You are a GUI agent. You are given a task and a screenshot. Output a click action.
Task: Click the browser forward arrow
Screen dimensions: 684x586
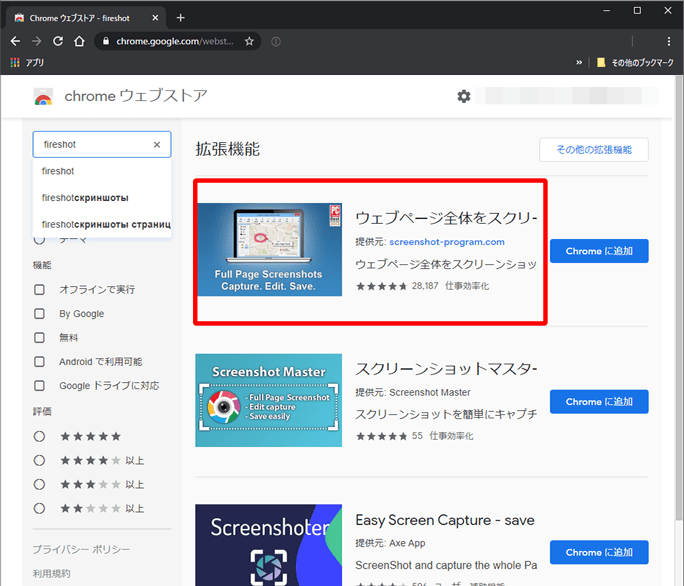(37, 41)
